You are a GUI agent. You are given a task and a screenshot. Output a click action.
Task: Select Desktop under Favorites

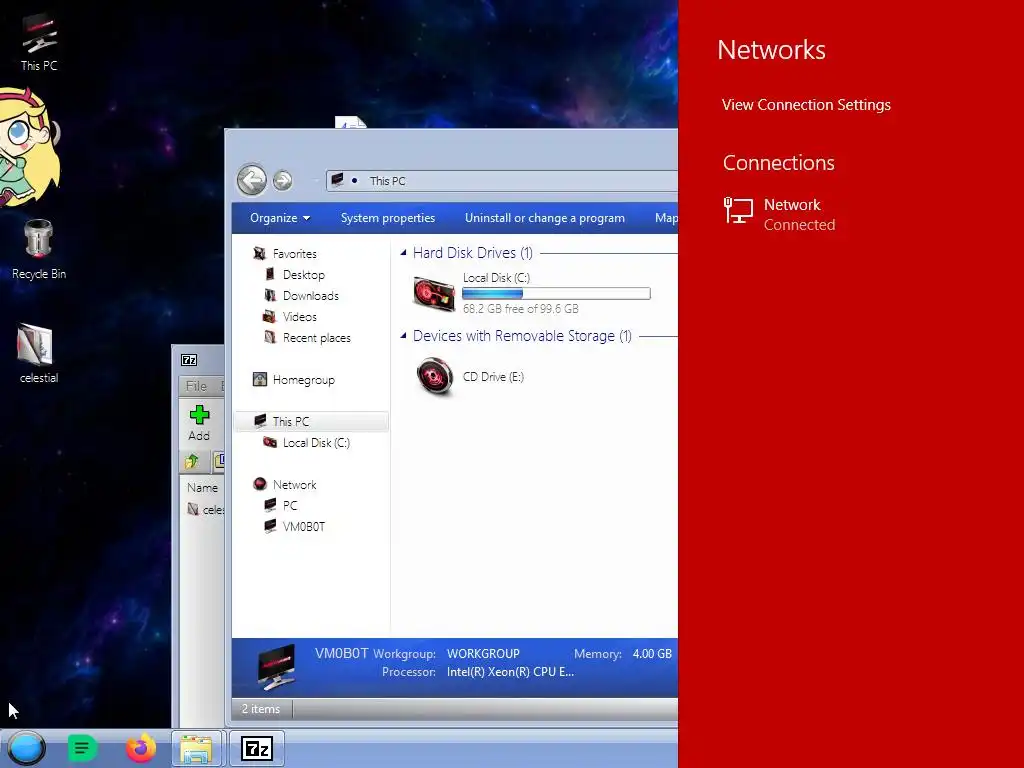[x=304, y=275]
